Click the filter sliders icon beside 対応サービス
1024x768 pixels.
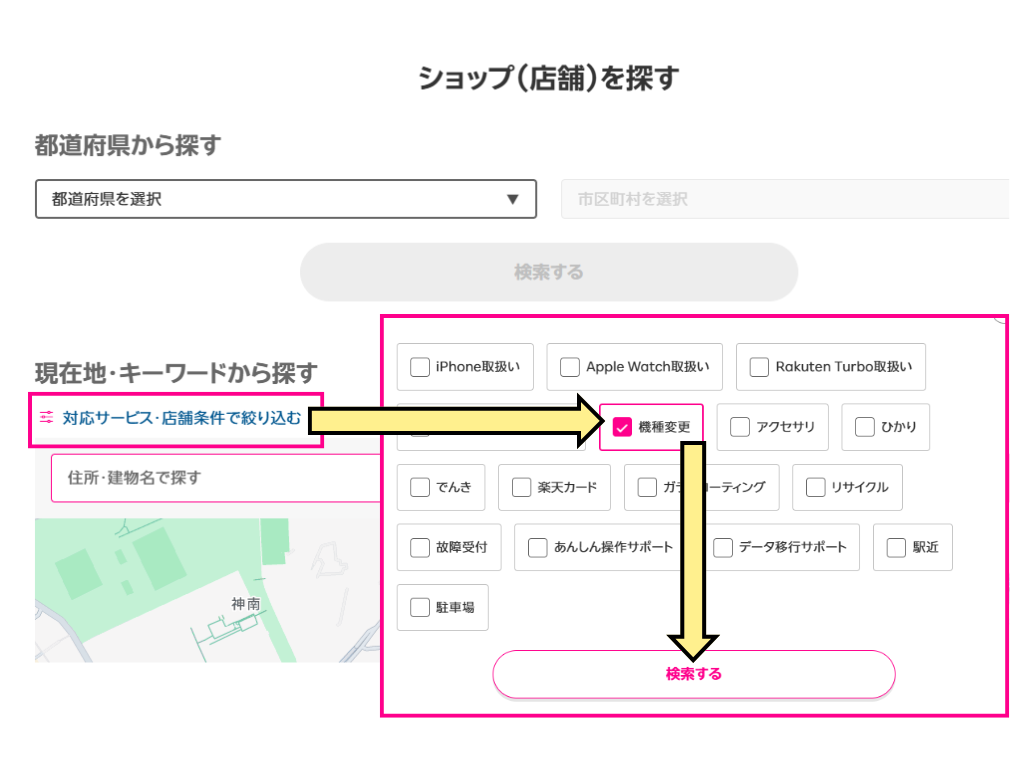[x=46, y=418]
